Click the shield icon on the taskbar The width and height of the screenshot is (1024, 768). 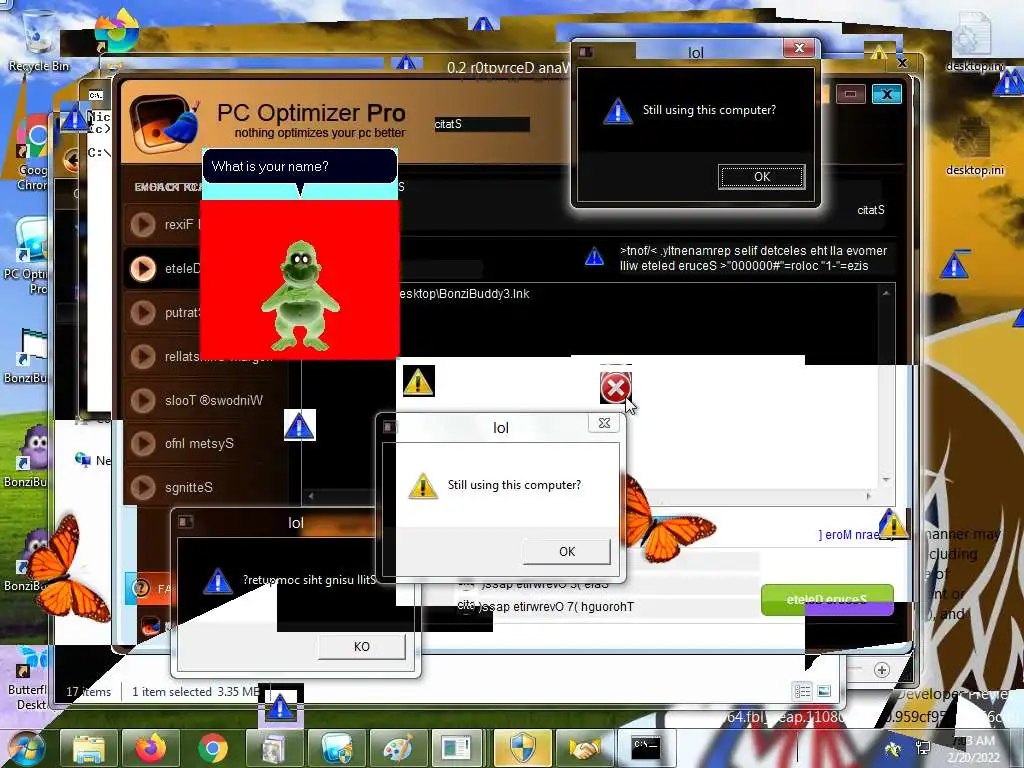pos(522,748)
